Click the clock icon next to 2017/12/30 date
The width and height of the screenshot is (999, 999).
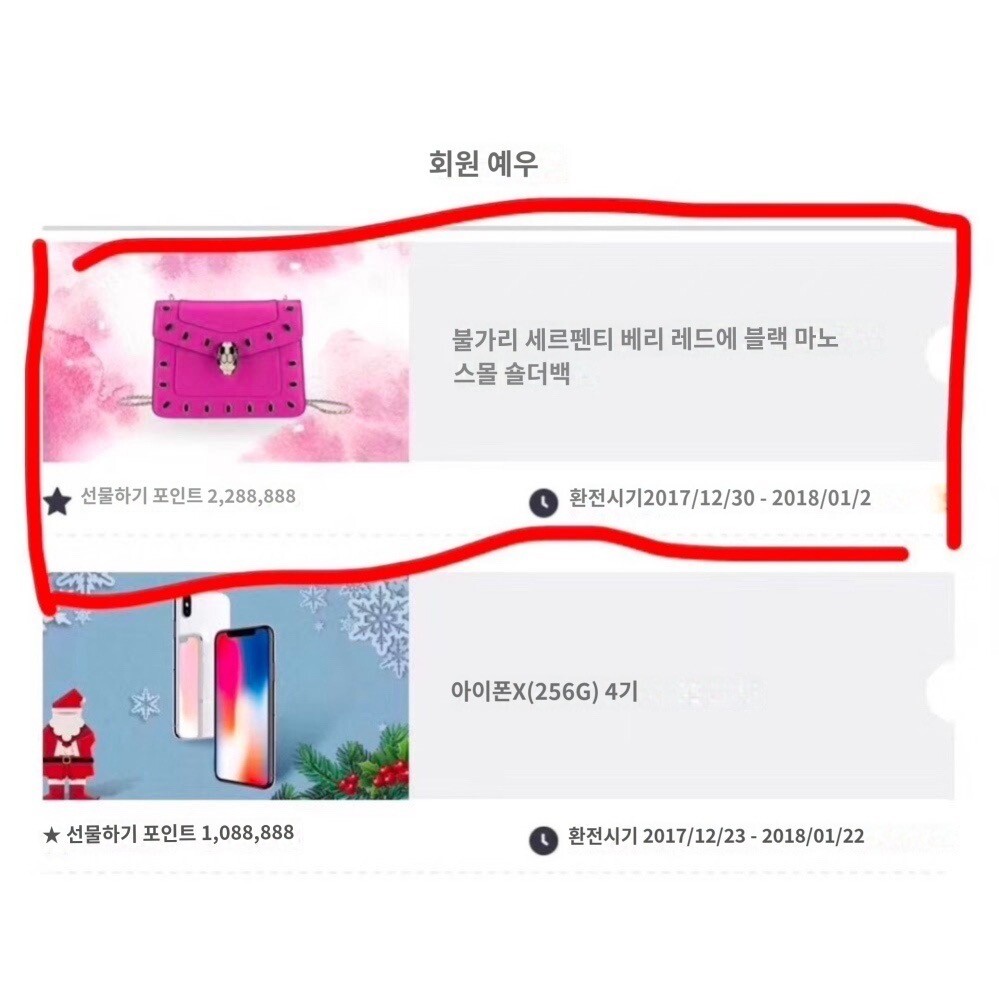coord(543,503)
